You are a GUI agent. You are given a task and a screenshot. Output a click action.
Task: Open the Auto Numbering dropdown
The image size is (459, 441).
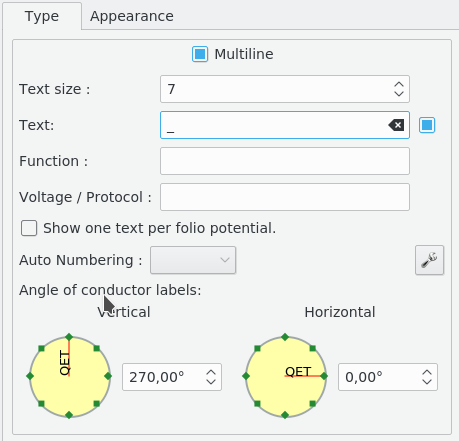tap(193, 260)
